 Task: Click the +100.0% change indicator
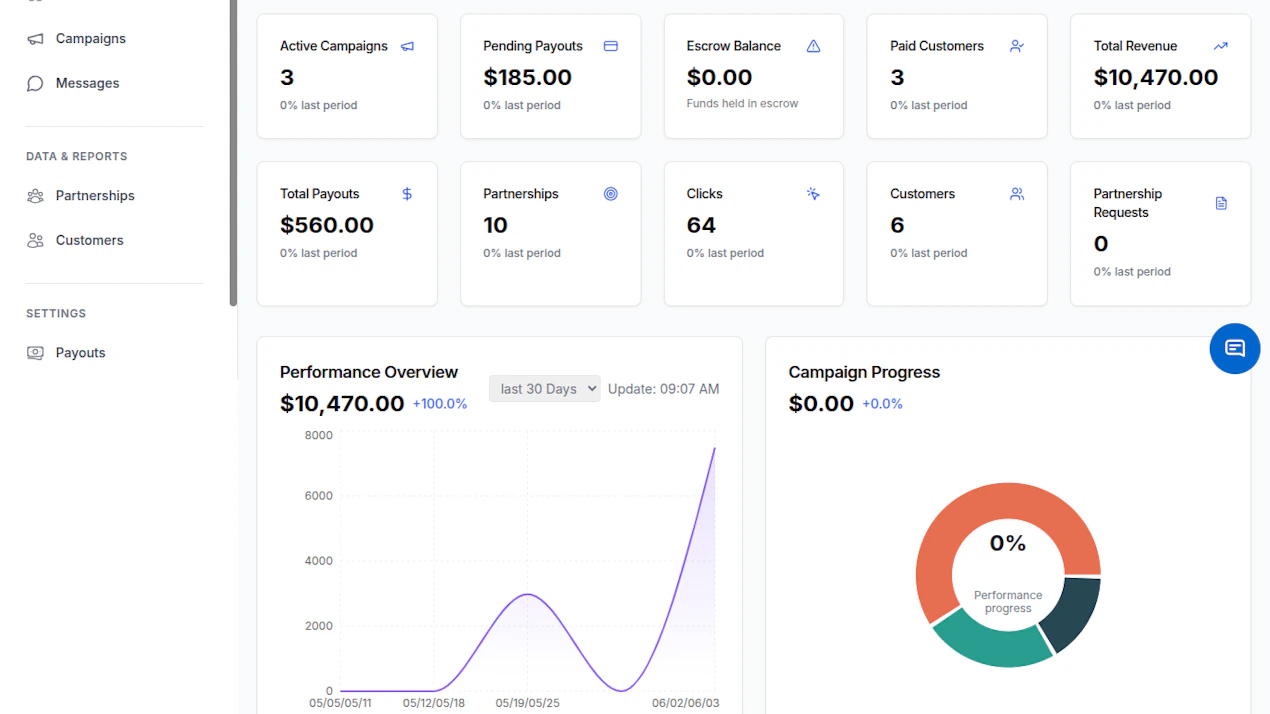coord(440,404)
